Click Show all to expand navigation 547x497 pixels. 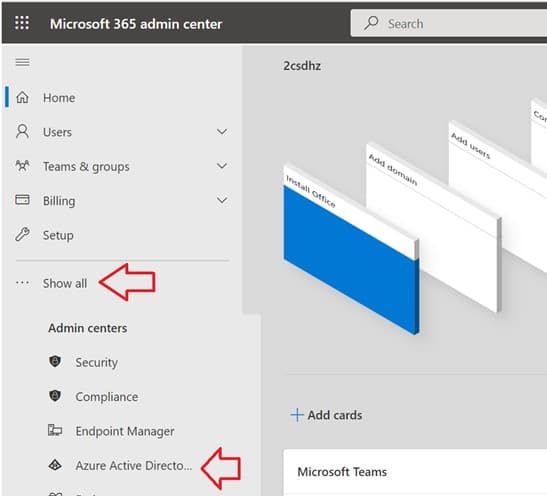click(x=65, y=283)
